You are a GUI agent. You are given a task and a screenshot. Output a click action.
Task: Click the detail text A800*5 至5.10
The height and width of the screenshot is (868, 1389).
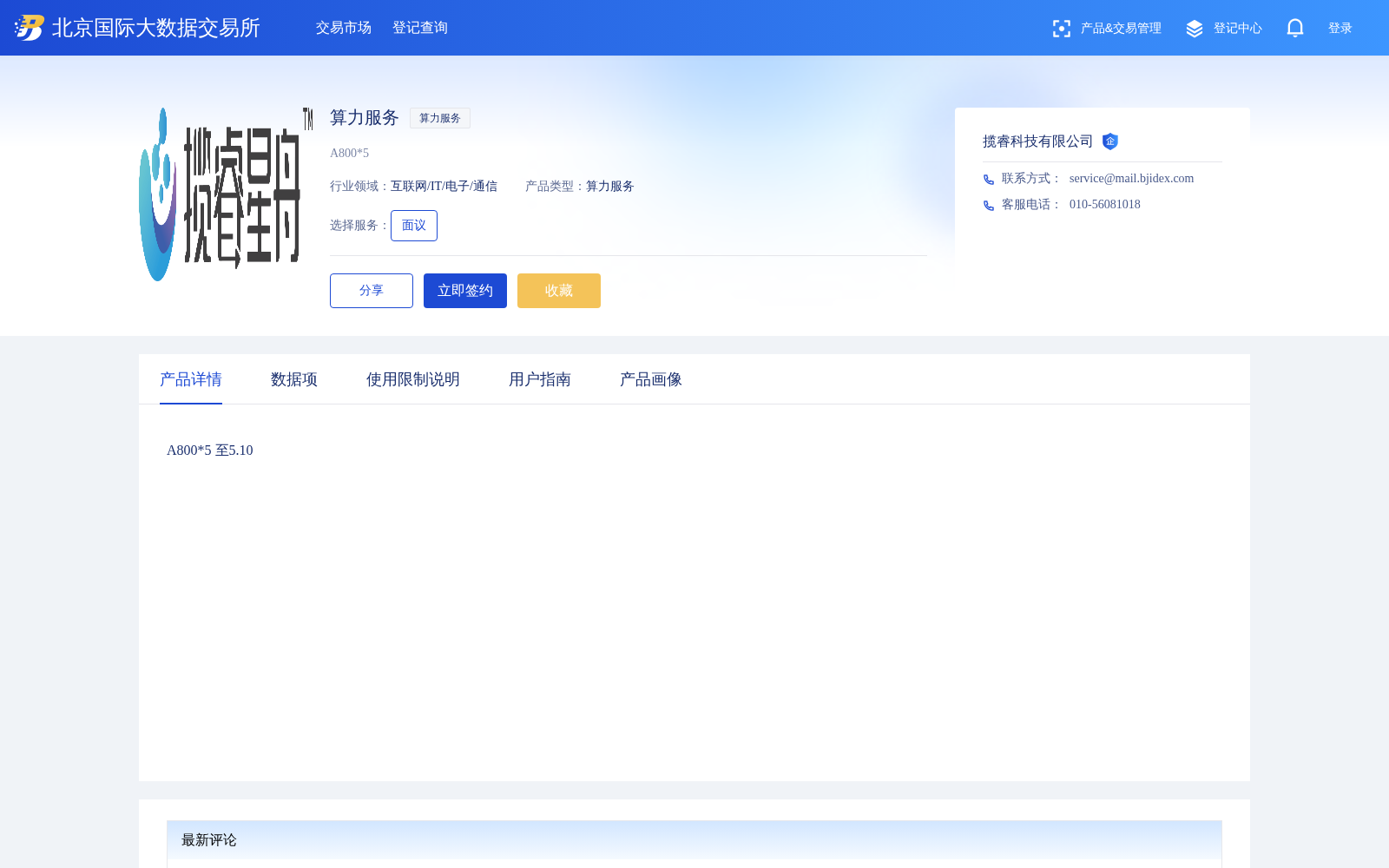[x=210, y=450]
